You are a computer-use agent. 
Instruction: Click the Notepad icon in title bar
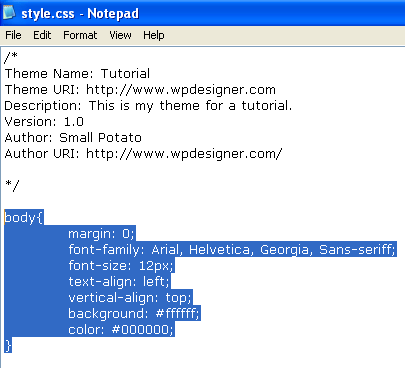click(x=9, y=13)
